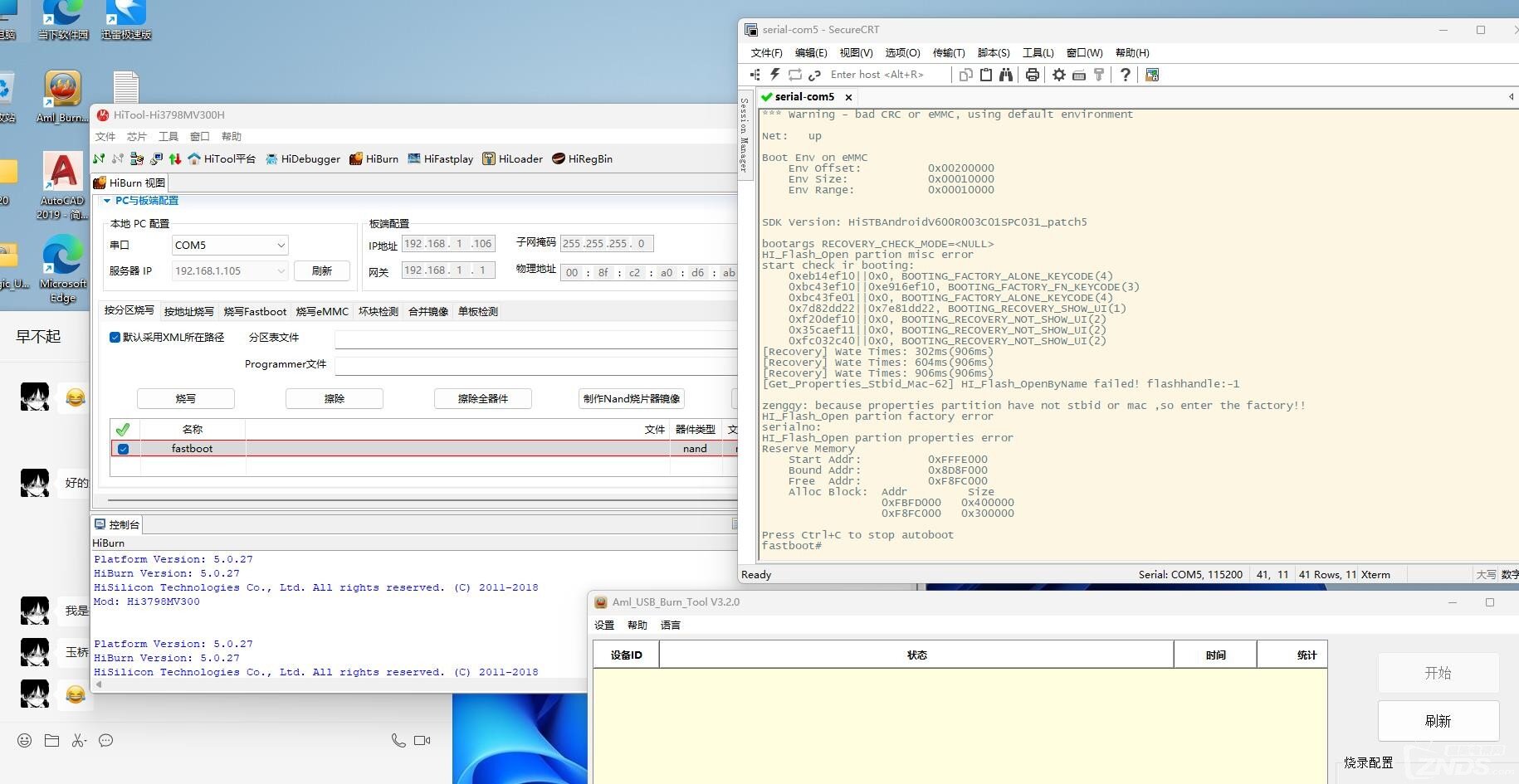The height and width of the screenshot is (784, 1519).
Task: Open the HiTool connection manager icon
Action: (x=137, y=158)
